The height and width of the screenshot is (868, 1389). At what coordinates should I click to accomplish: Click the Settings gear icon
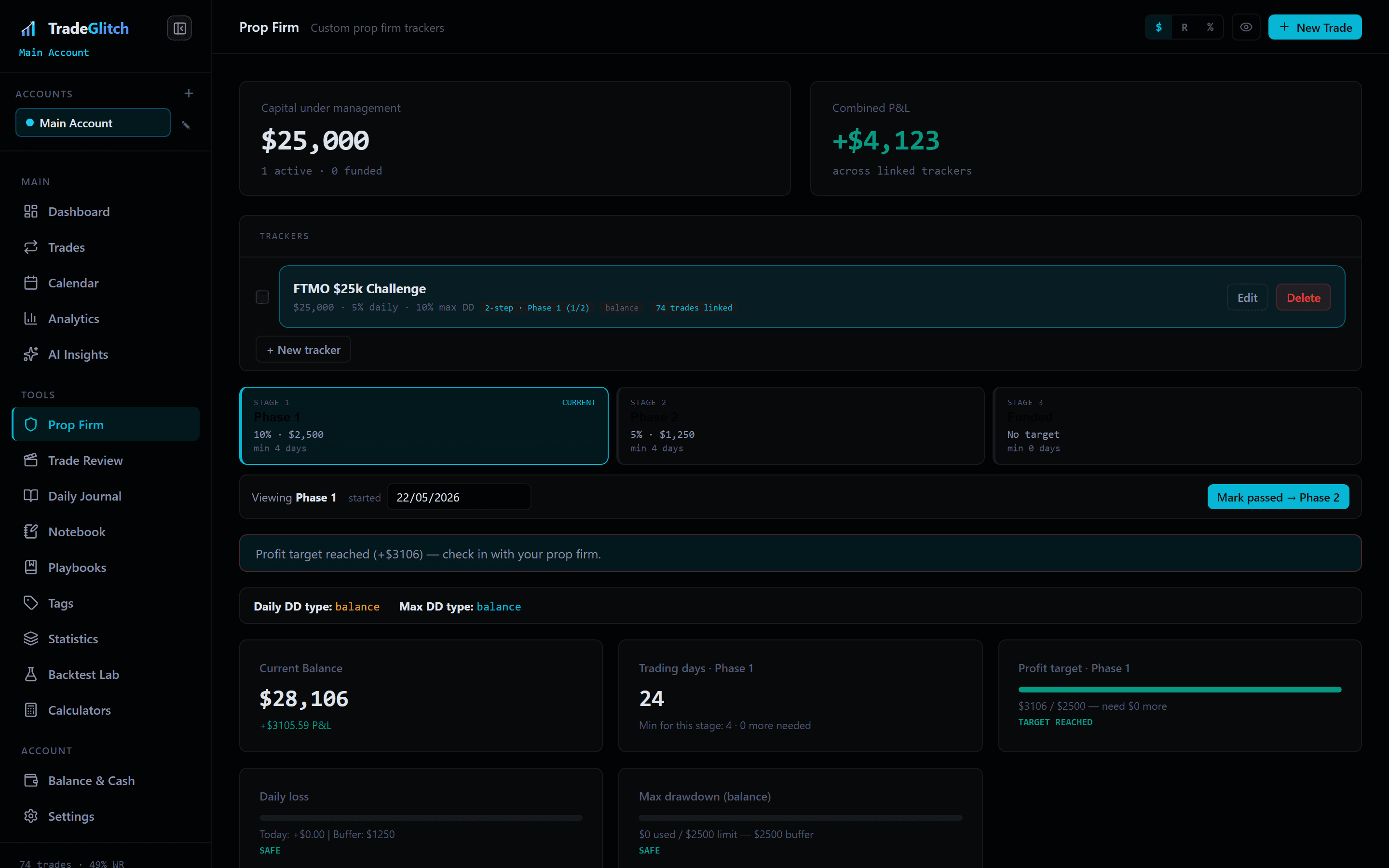(x=31, y=816)
